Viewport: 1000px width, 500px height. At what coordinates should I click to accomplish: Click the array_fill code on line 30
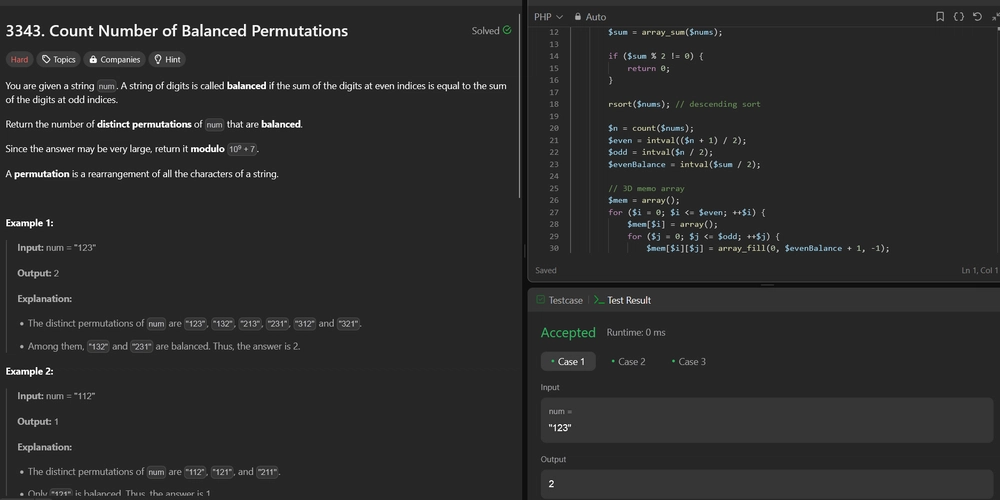coord(767,248)
